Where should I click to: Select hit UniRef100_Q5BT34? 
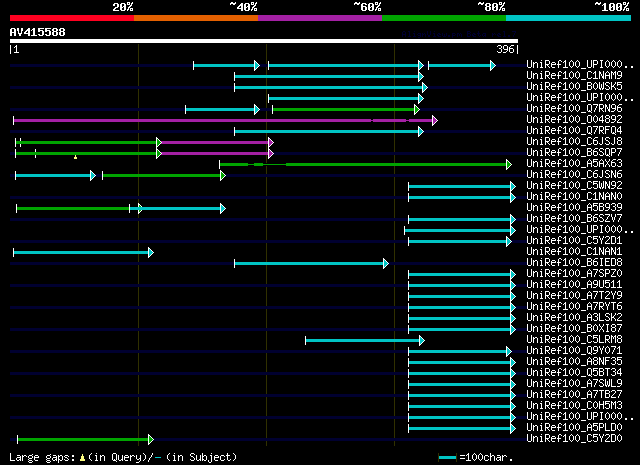coord(574,373)
